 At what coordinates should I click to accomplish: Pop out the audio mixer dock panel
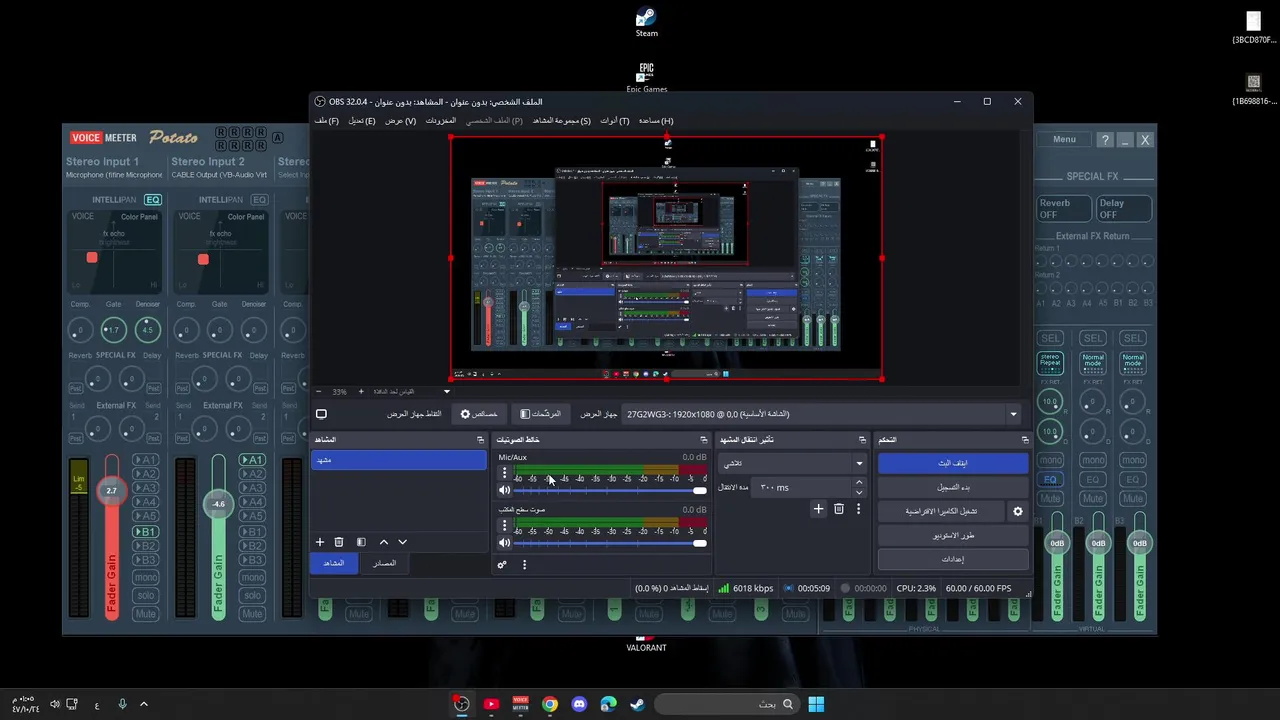tap(703, 440)
